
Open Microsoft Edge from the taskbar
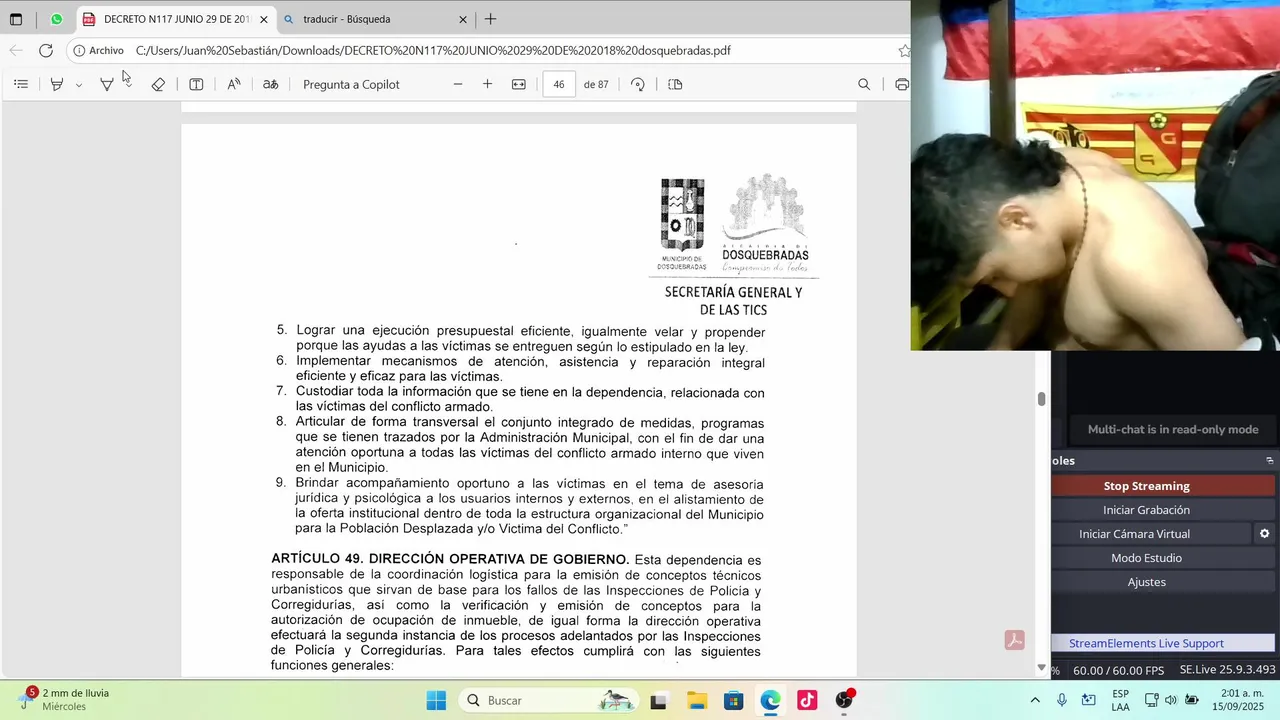click(770, 700)
